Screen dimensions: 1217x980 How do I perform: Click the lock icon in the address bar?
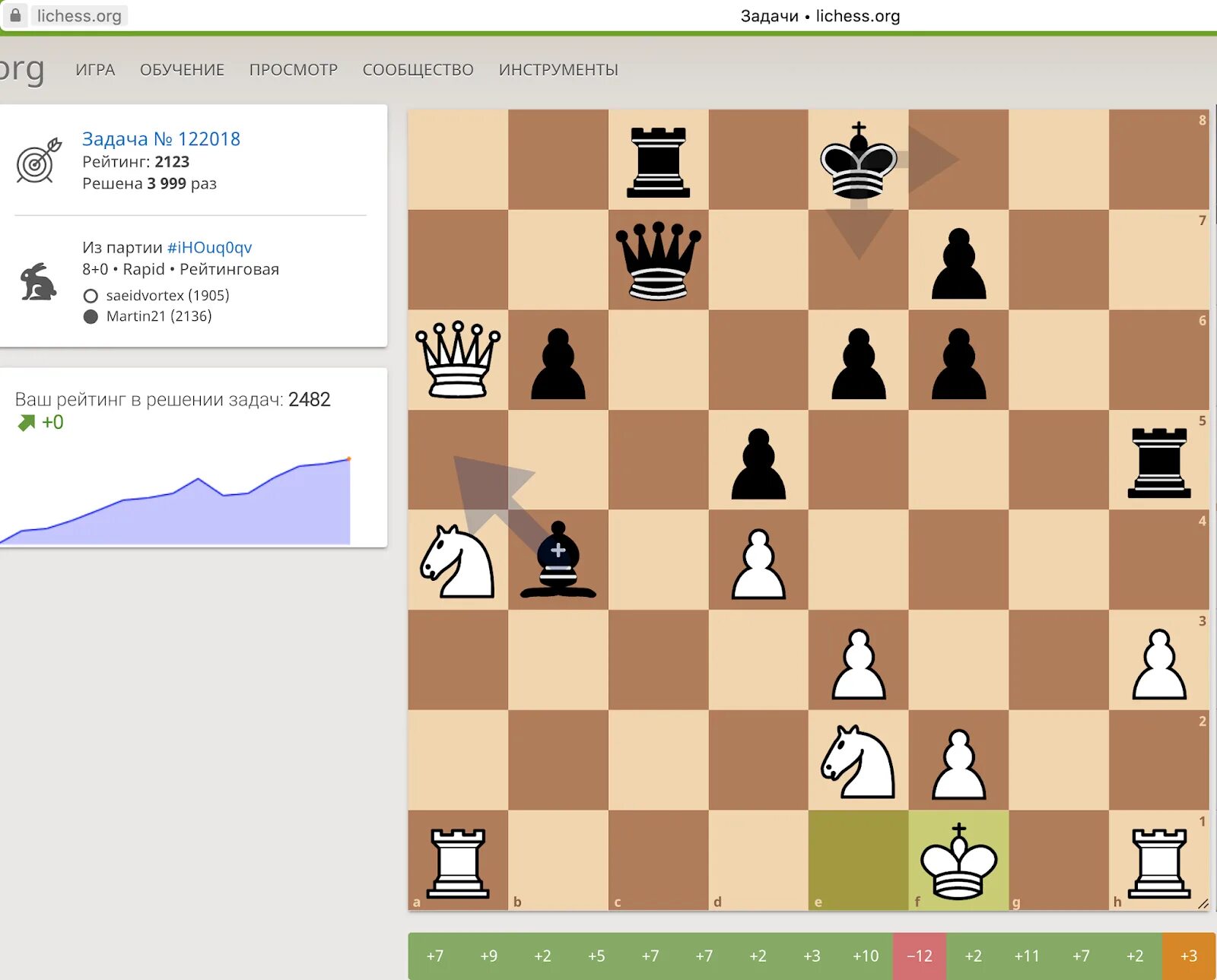[x=15, y=15]
